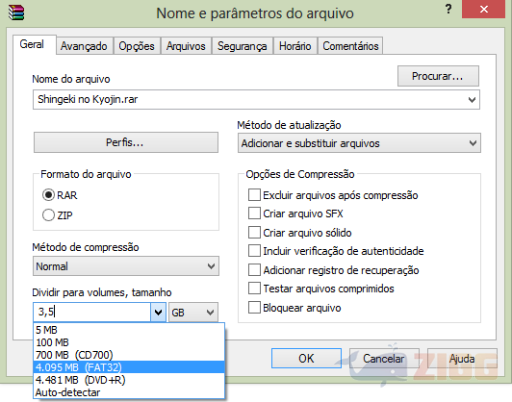
Task: Check Testar arquivos comprimidos
Action: (x=254, y=288)
